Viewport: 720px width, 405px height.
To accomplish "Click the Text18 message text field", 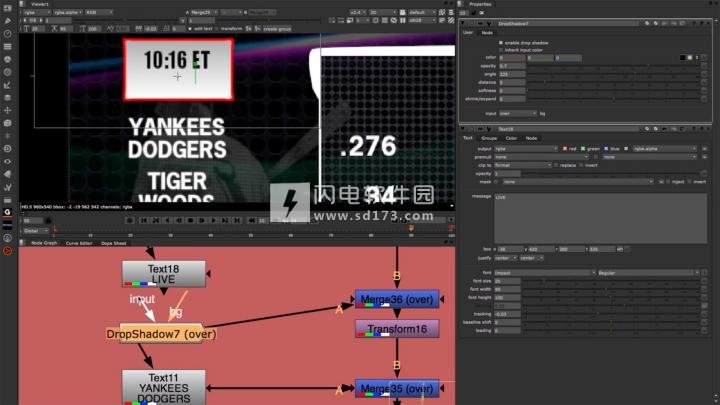I will (x=601, y=219).
